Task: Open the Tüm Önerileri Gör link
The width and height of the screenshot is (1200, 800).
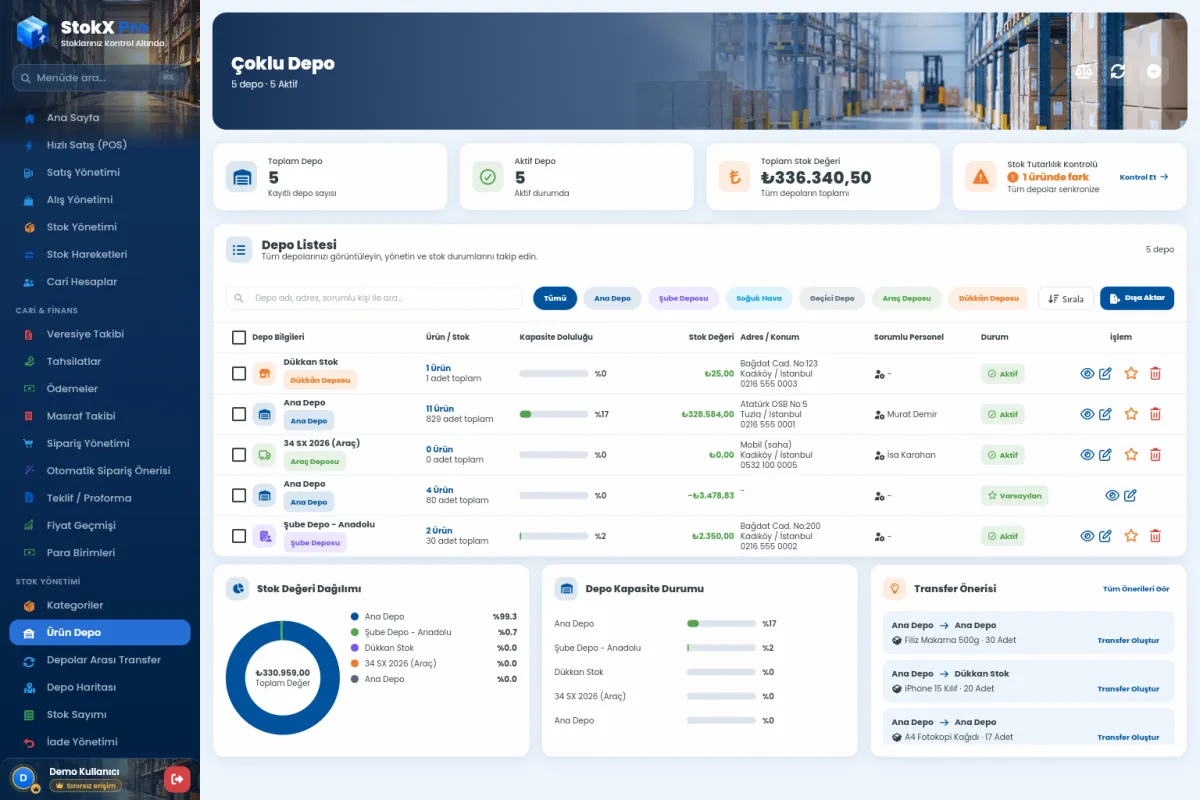Action: 1136,589
